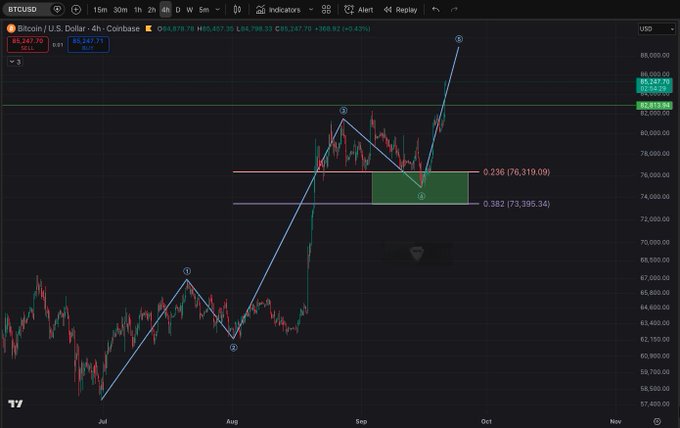The height and width of the screenshot is (428, 680).
Task: Start bar Replay mode
Action: [x=400, y=10]
